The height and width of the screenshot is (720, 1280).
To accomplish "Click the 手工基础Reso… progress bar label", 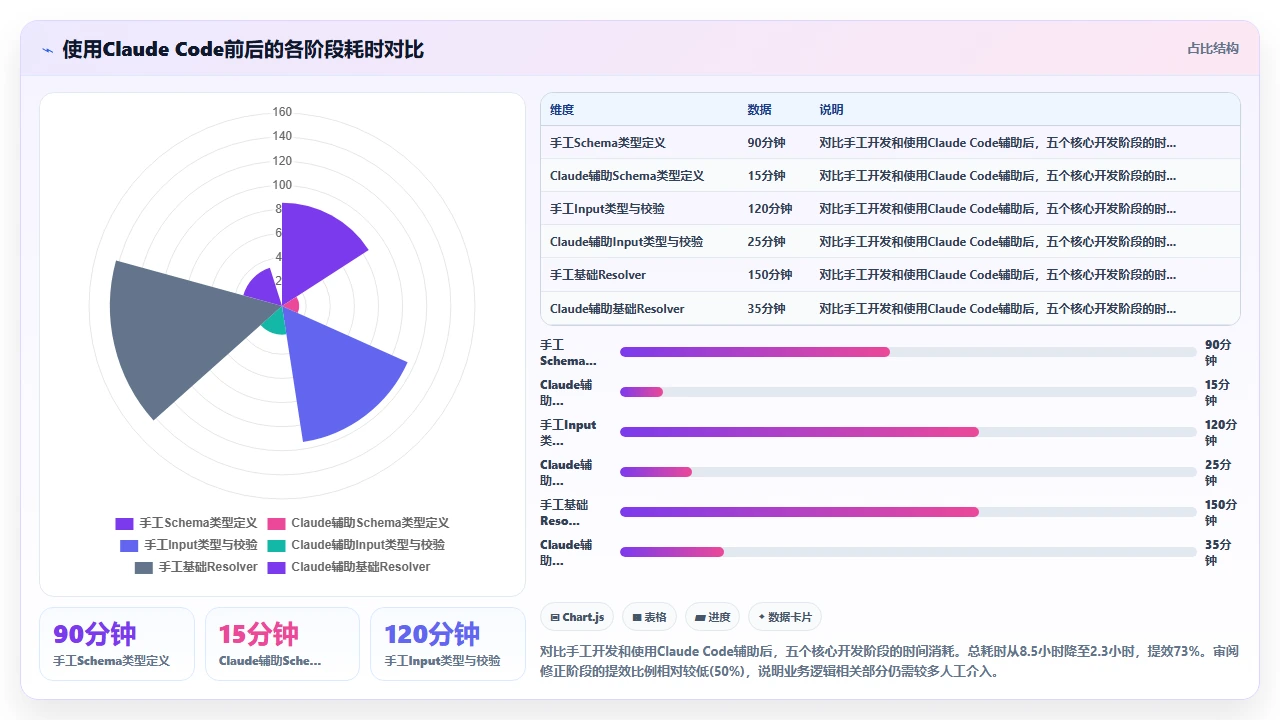I will pos(565,513).
